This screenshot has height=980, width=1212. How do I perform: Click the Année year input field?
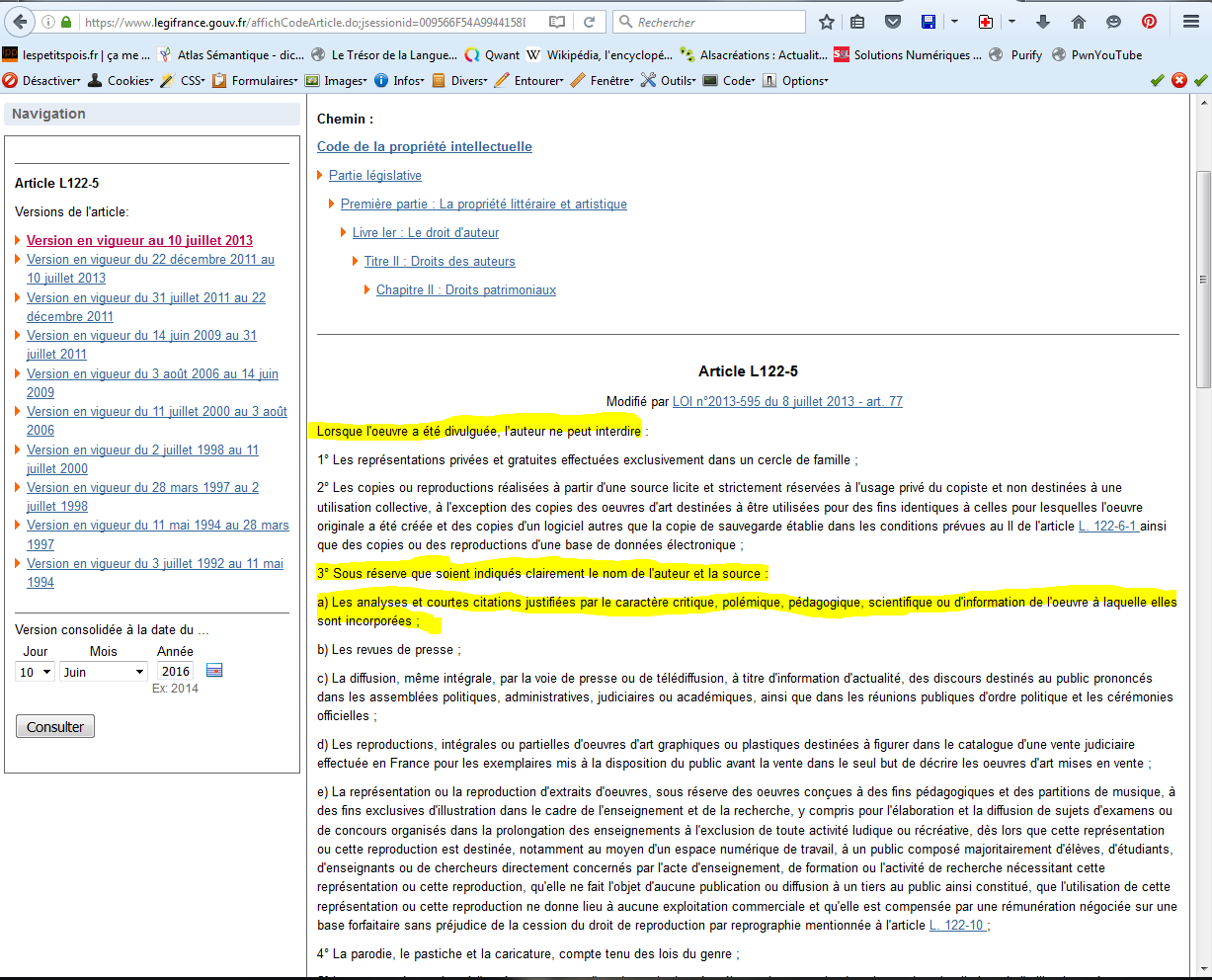click(177, 672)
